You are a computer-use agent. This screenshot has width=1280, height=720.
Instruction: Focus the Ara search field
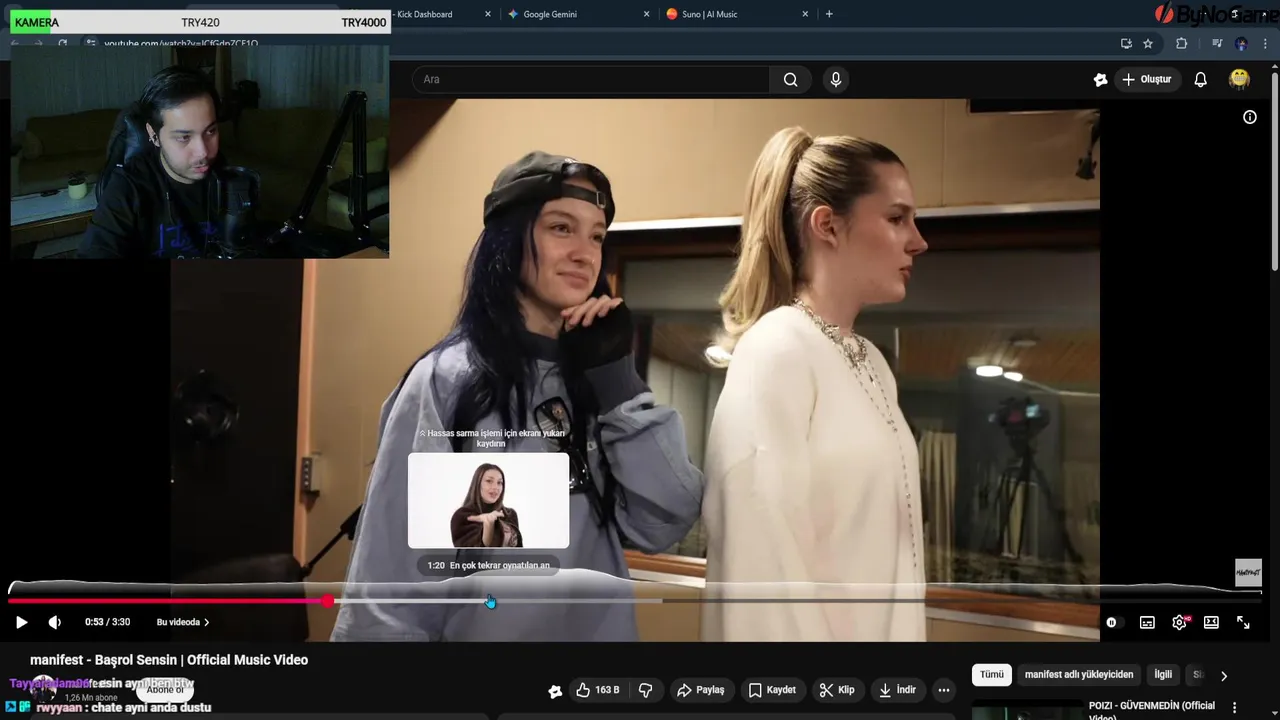591,80
